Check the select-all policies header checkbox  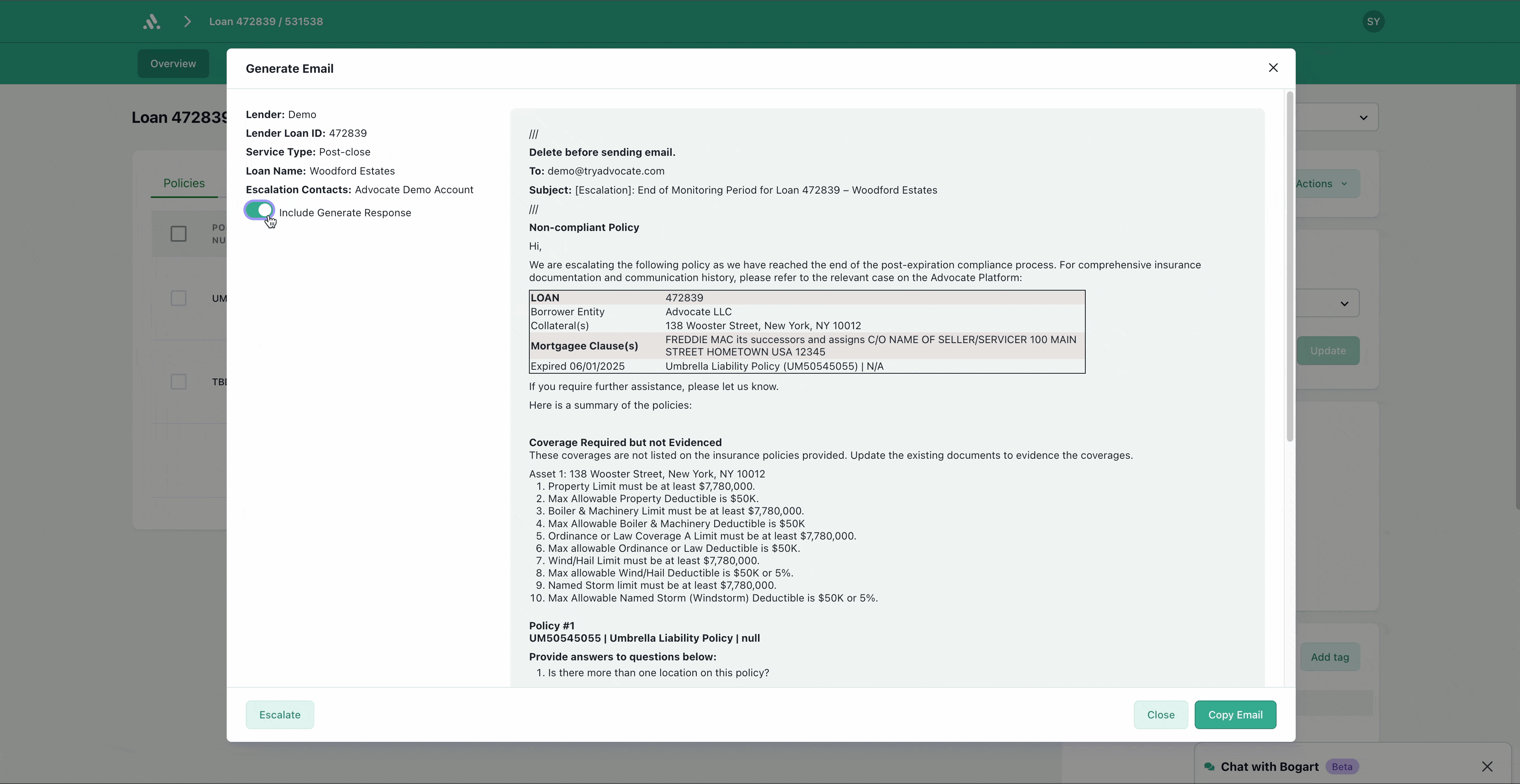point(178,234)
